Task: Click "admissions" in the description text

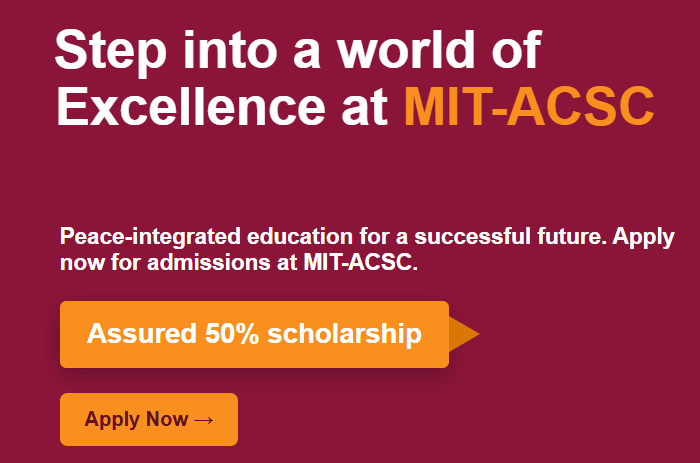Action: 229,264
